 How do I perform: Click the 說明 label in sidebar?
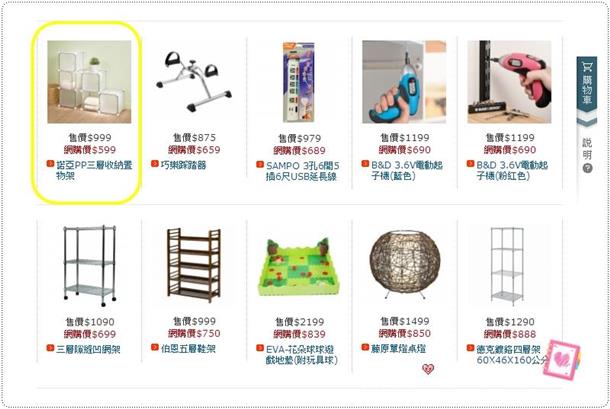(587, 149)
